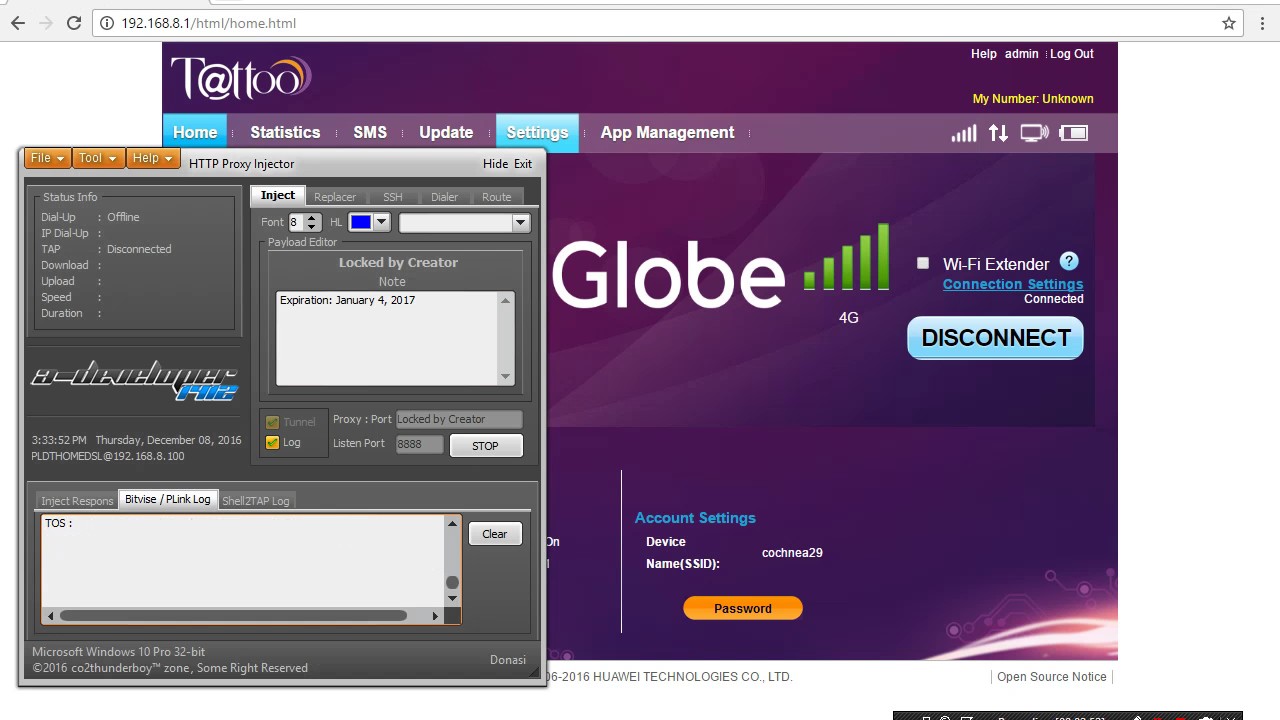Open the Statistics page
1280x720 pixels.
(285, 132)
